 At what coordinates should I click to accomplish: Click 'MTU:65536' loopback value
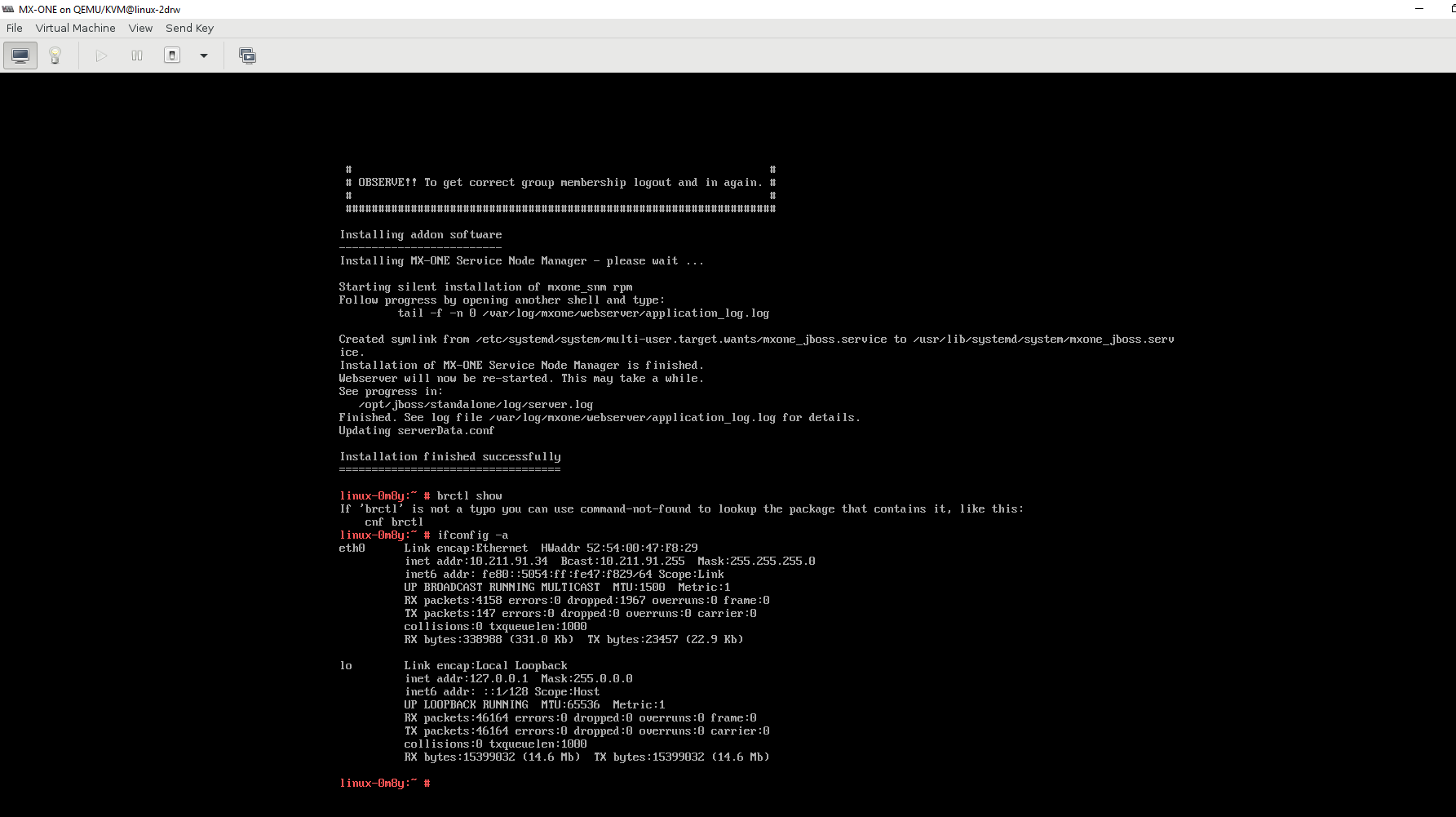[x=571, y=704]
